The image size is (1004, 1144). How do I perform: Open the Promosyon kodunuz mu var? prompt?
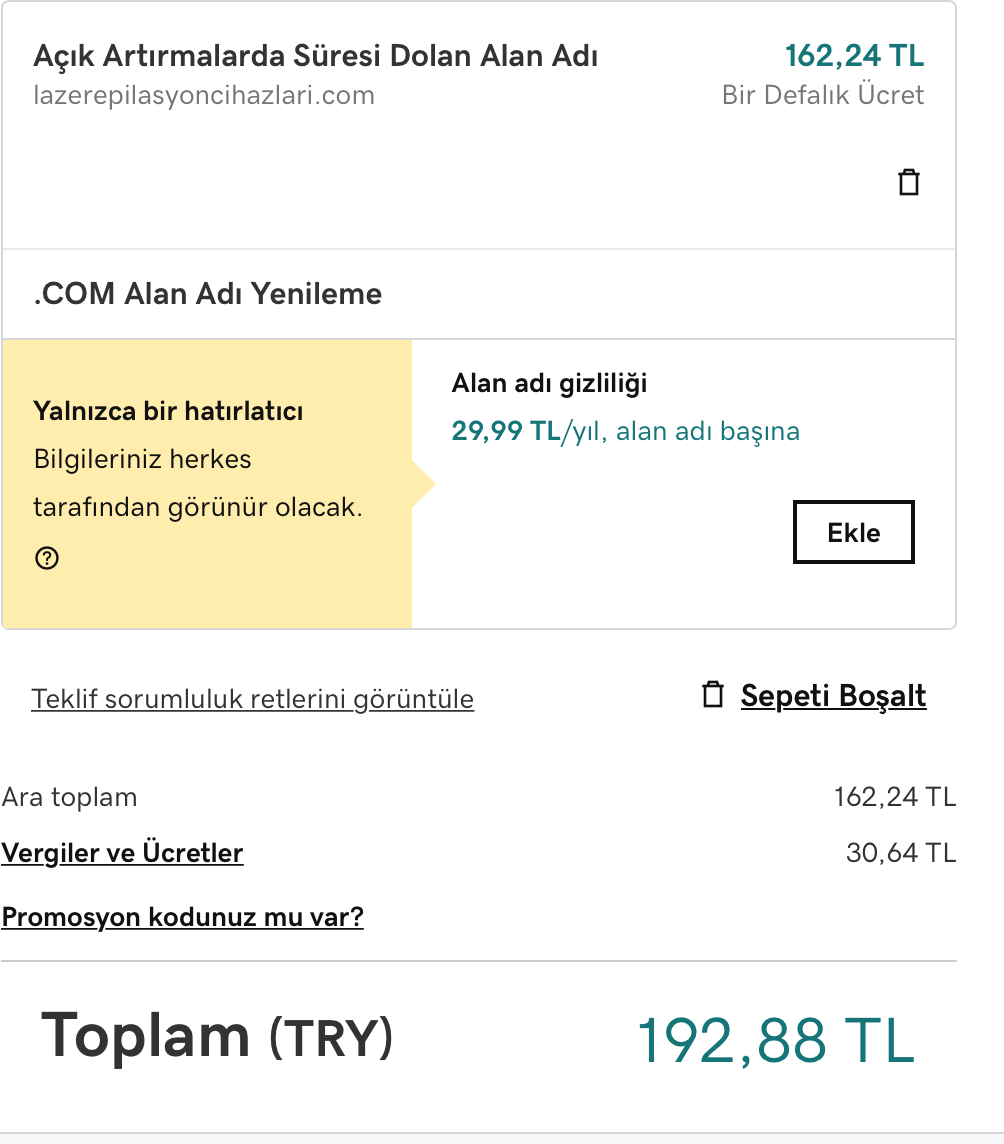pyautogui.click(x=182, y=917)
